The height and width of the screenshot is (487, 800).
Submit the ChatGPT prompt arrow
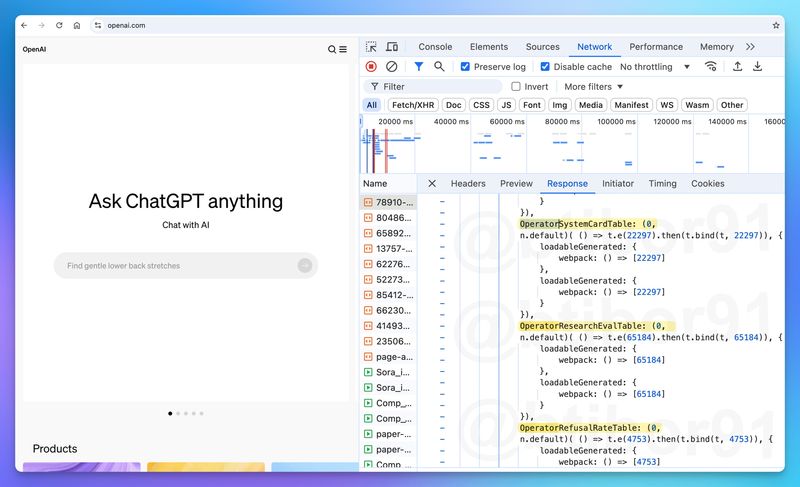(x=305, y=266)
